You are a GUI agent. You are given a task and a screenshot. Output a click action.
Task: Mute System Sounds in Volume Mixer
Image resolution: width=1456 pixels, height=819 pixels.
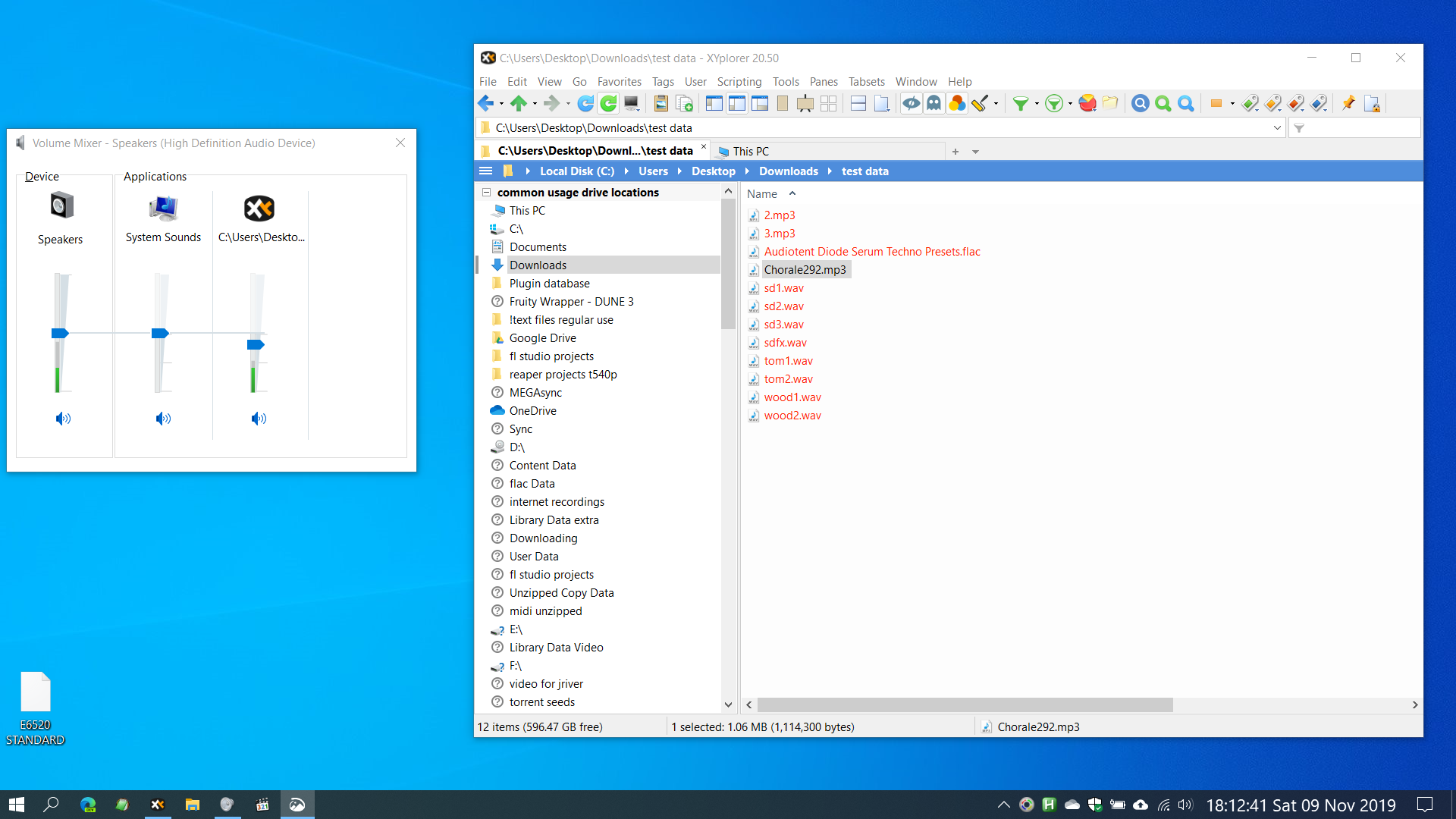[x=163, y=418]
